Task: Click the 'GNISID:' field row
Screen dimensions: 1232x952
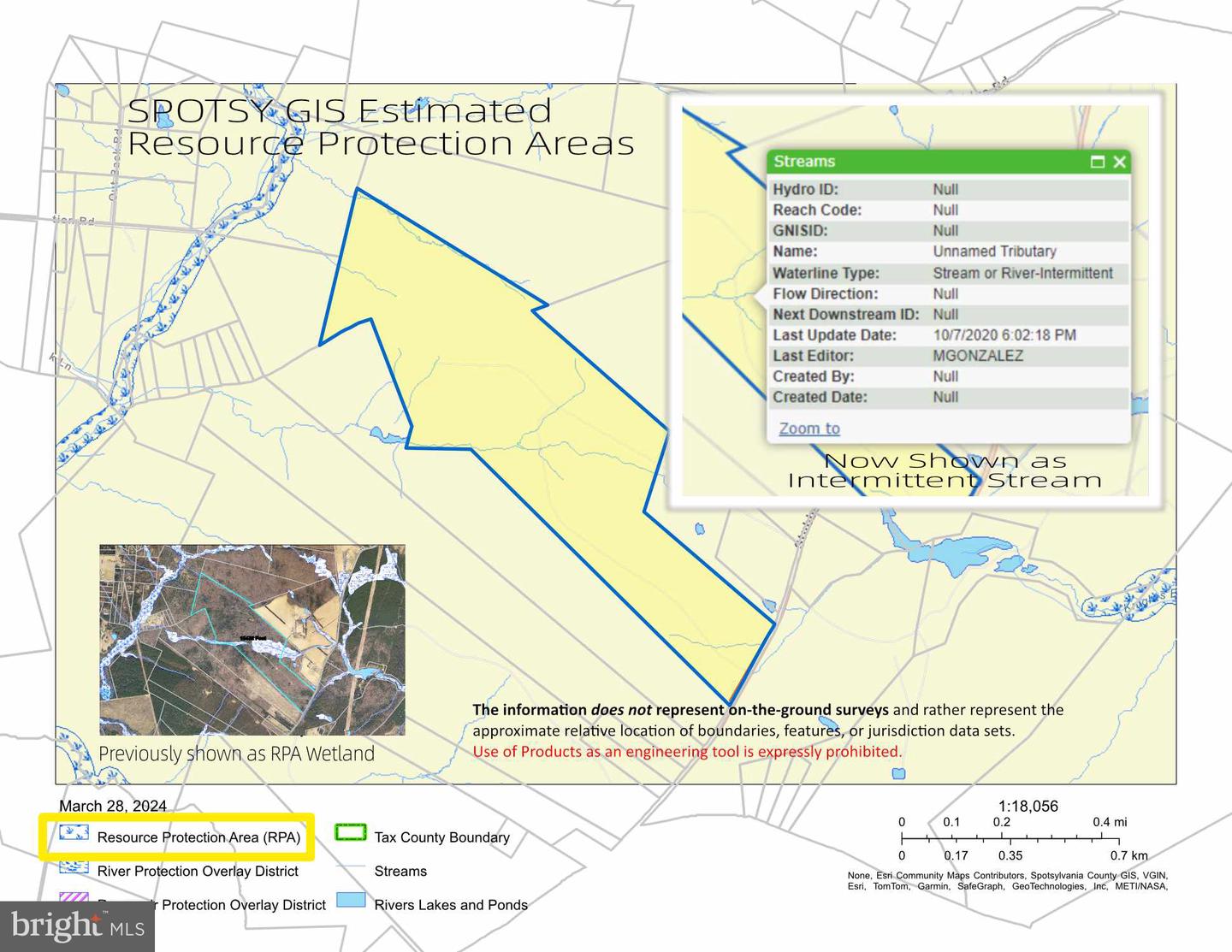Action: coord(949,230)
